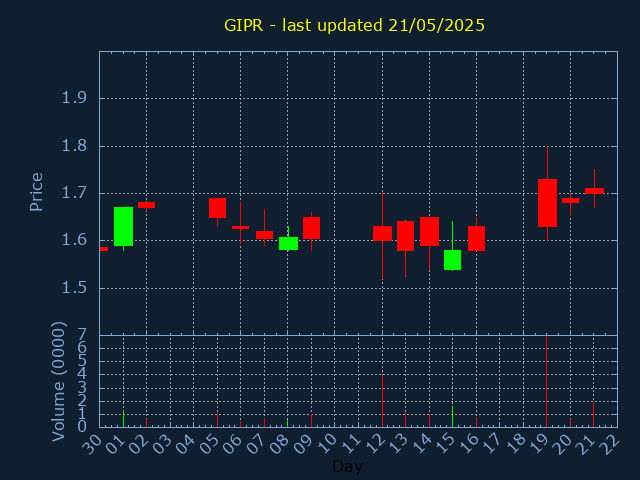Select the partial red candlestick at day 30

(x=104, y=249)
